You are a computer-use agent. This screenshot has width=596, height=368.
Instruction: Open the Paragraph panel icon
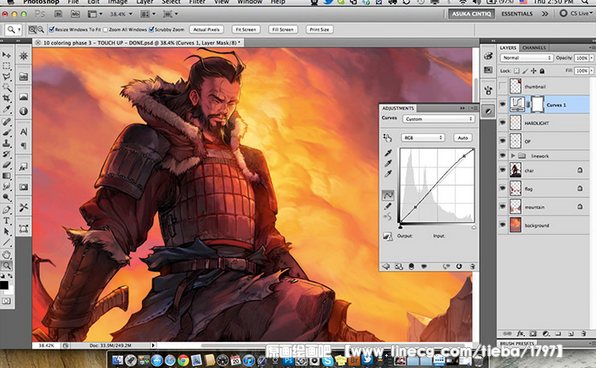tap(24, 146)
